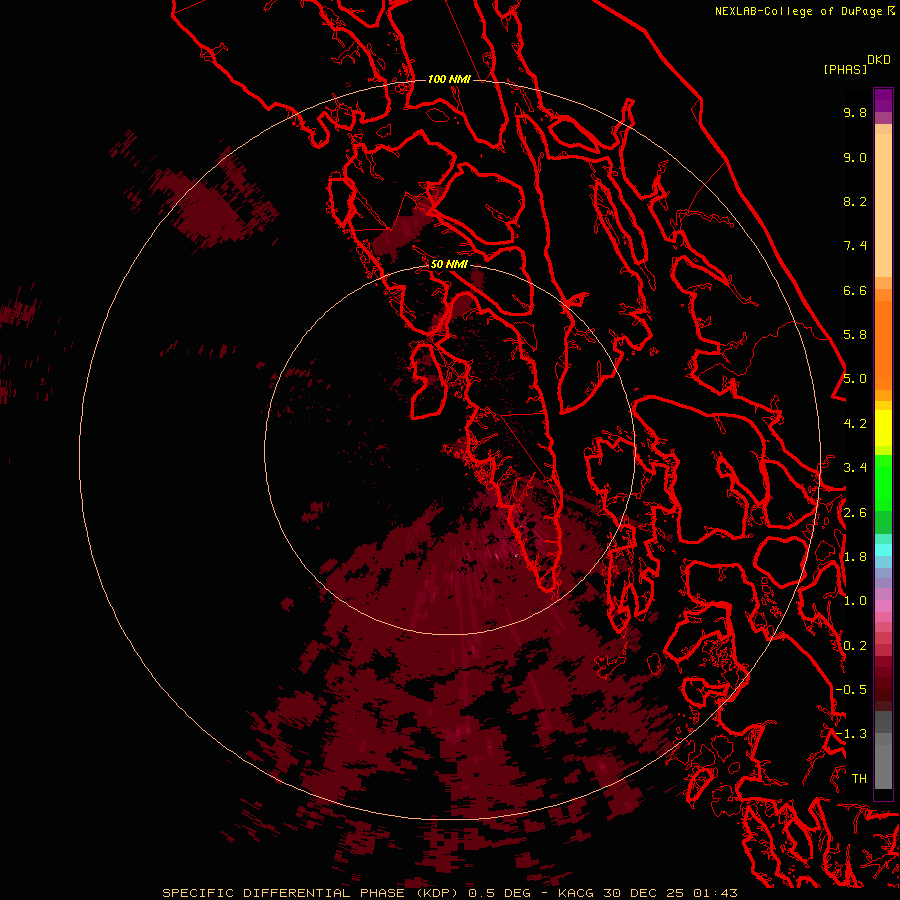Click the DKD product label

pyautogui.click(x=879, y=60)
